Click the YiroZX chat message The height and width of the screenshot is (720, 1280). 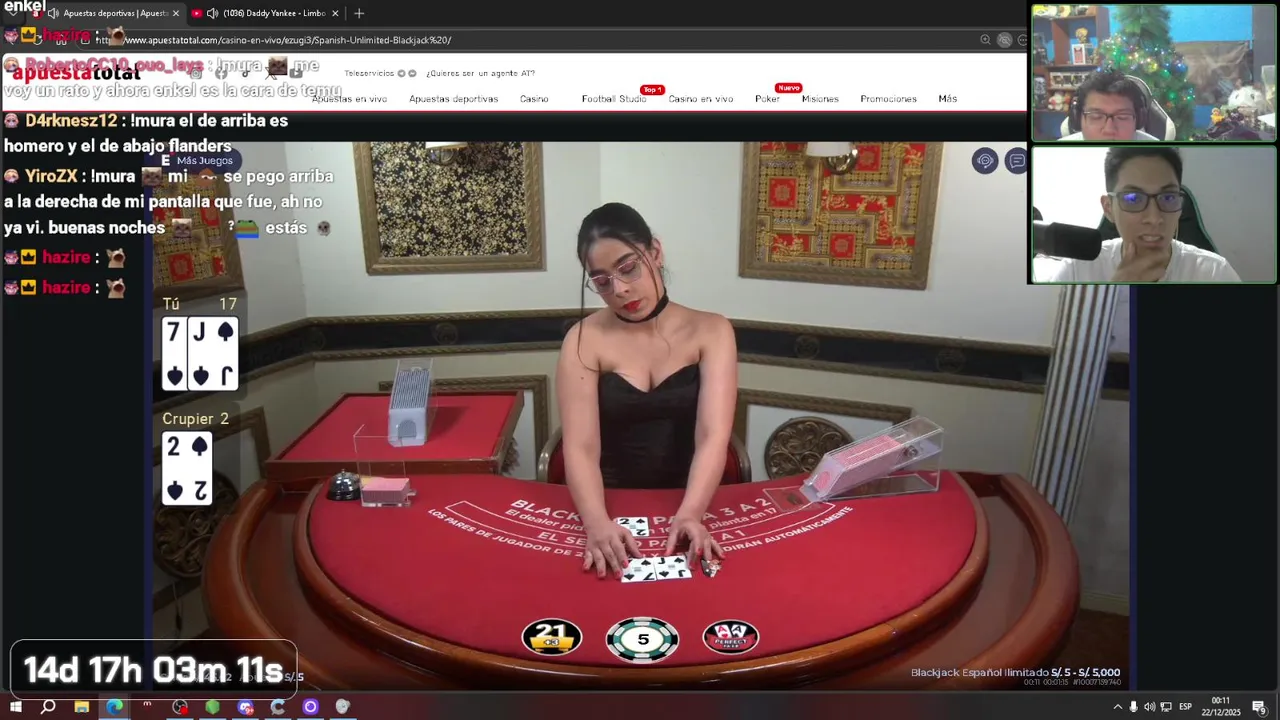click(x=168, y=202)
